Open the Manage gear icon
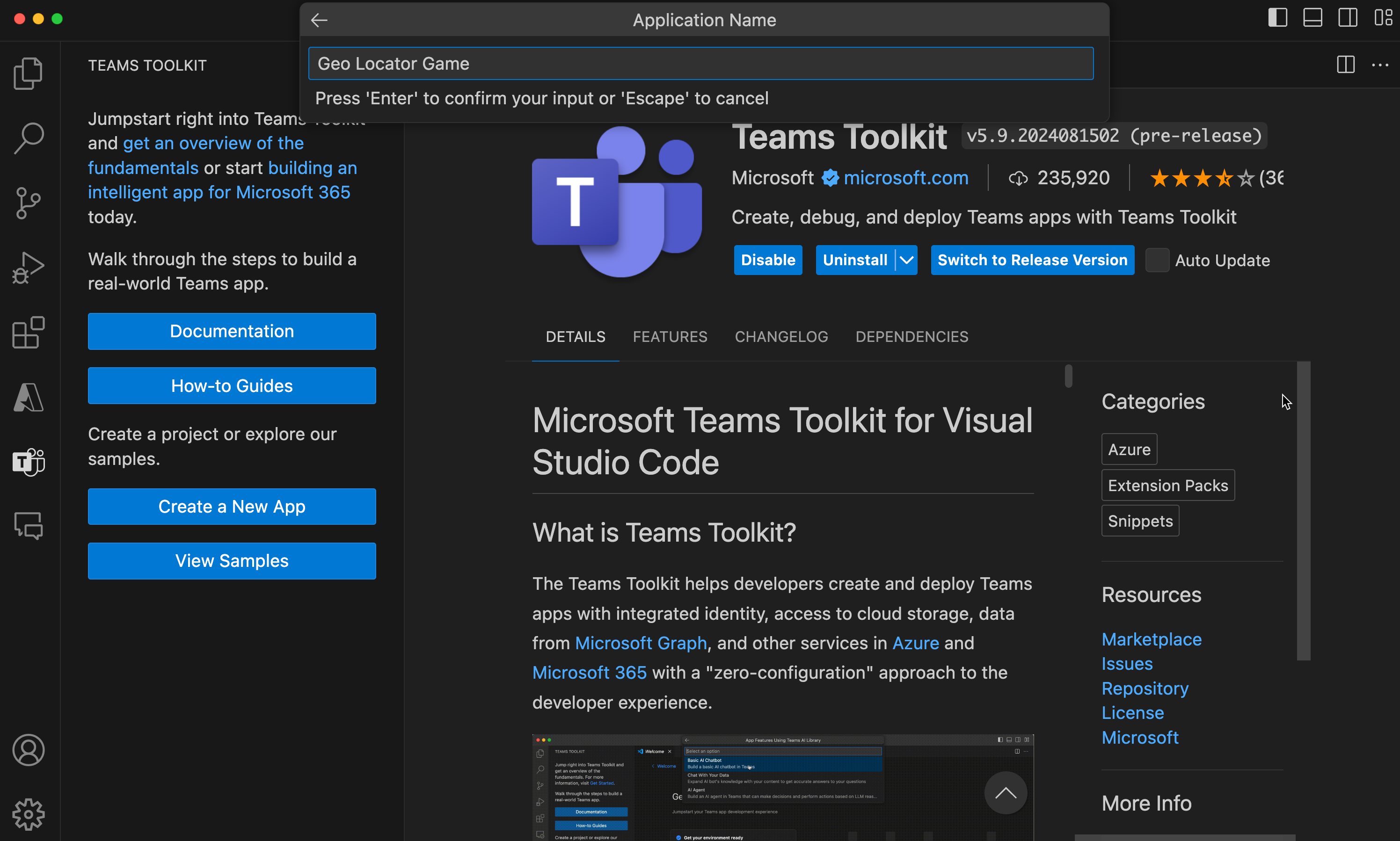 click(x=29, y=814)
